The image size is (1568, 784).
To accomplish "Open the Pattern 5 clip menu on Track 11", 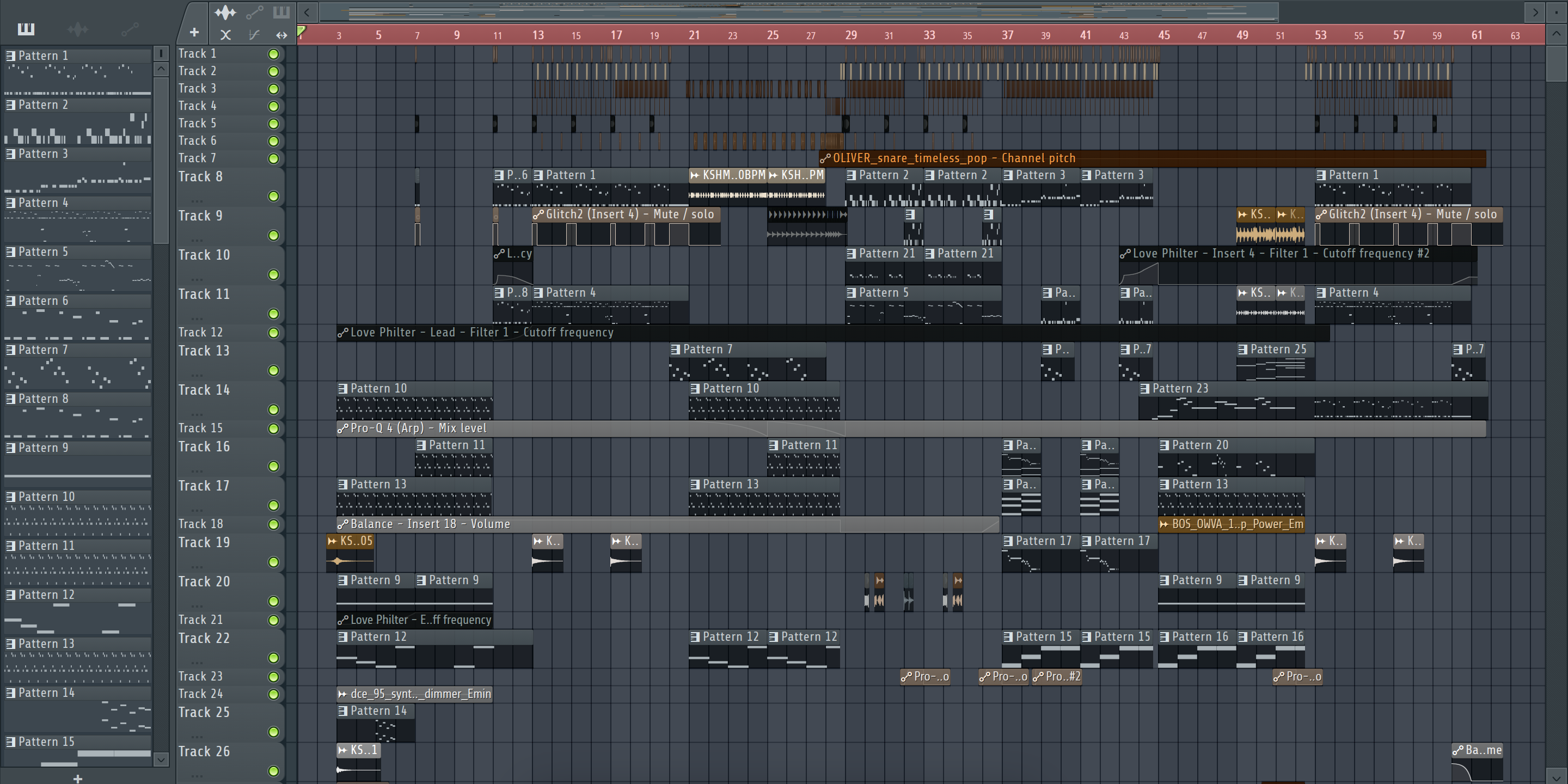I will coord(852,293).
